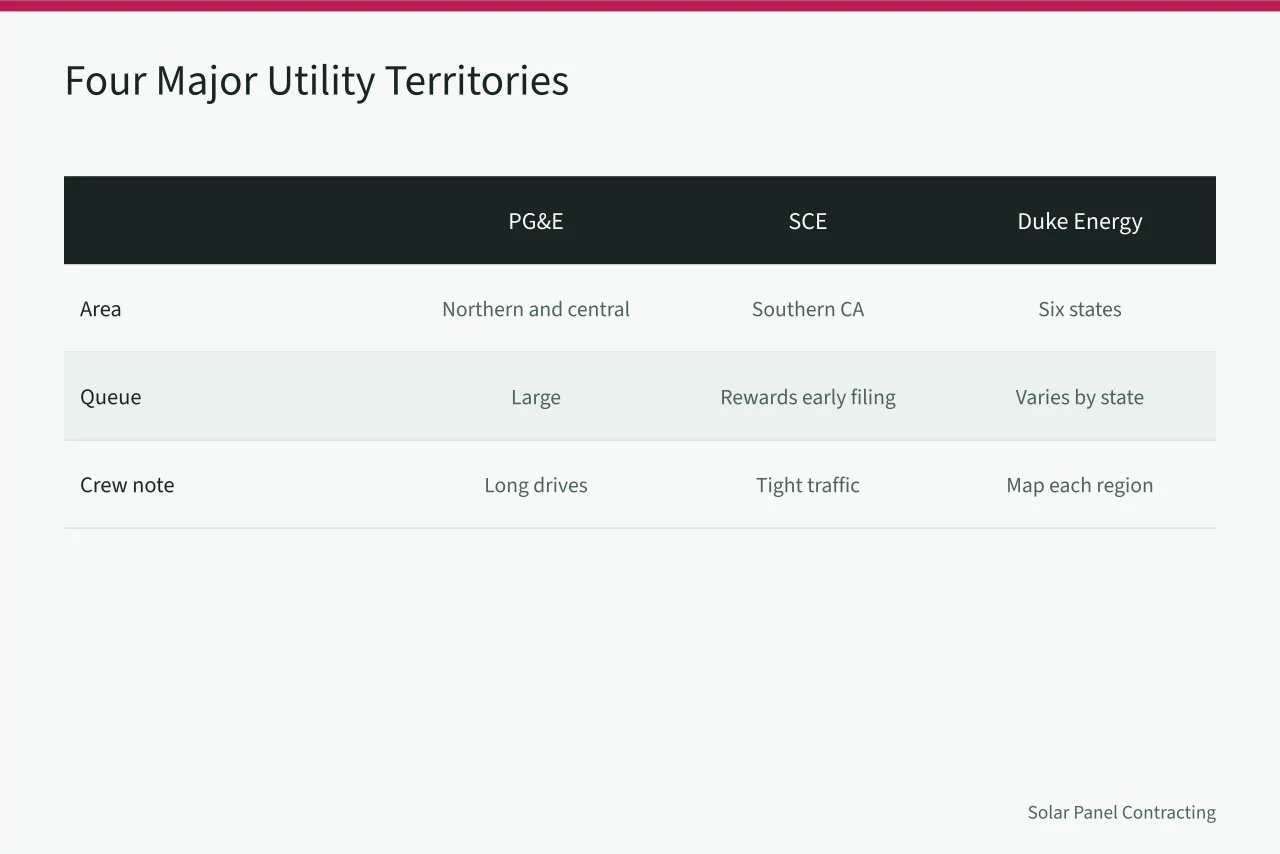Select the PG&E column header
Viewport: 1280px width, 854px height.
[536, 221]
